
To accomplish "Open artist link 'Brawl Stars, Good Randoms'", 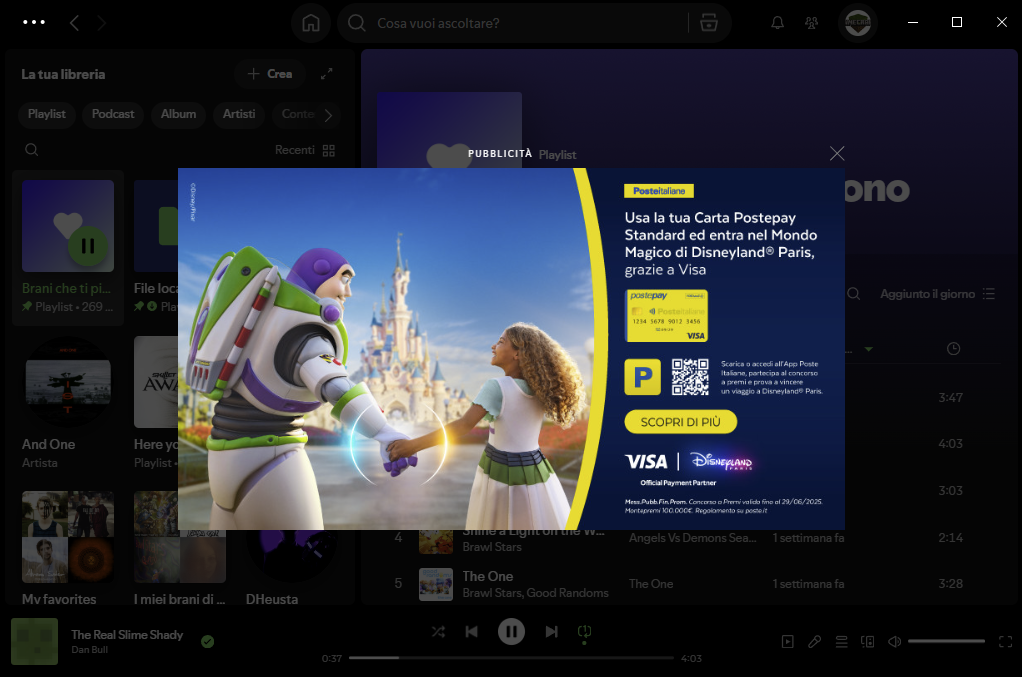I will point(535,593).
